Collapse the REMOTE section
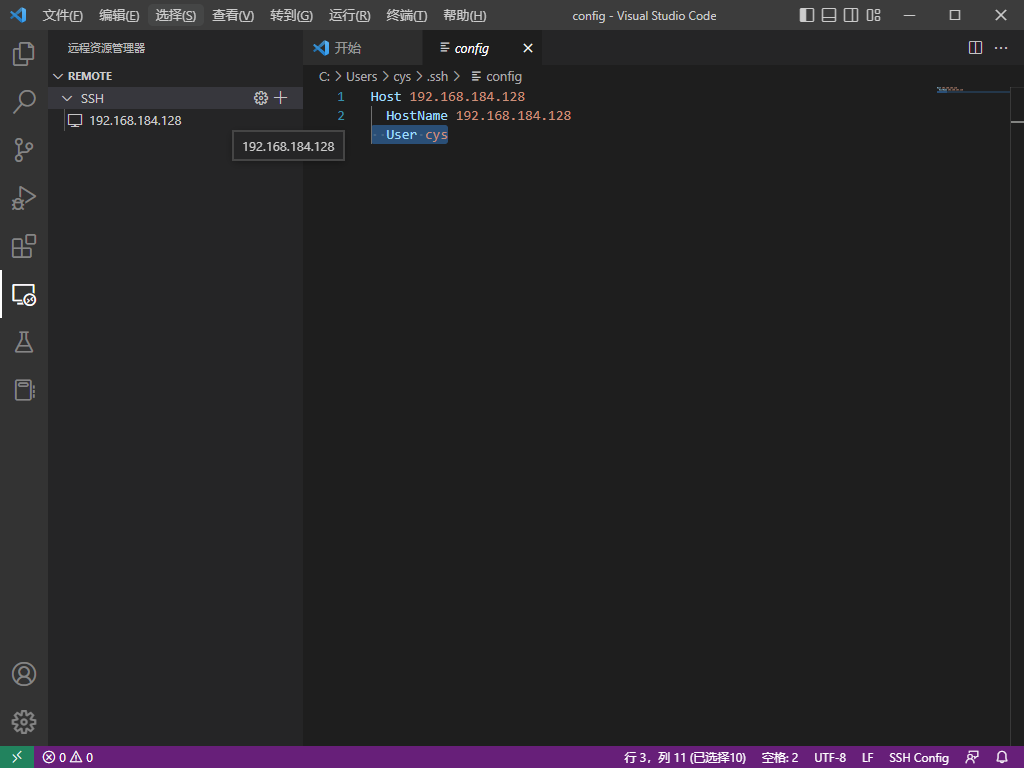This screenshot has height=768, width=1024. [58, 75]
